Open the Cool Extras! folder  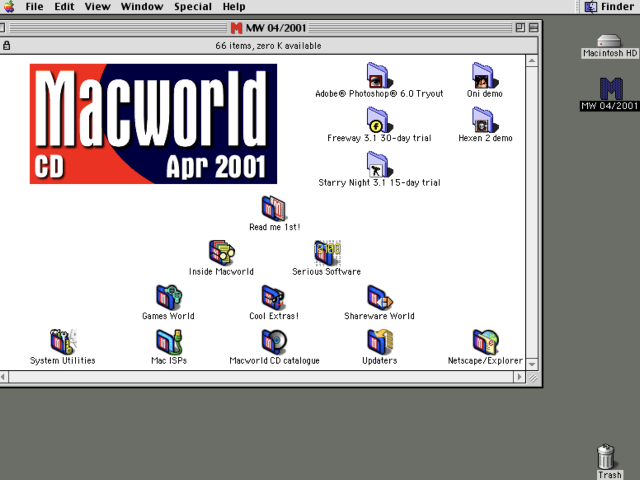point(273,298)
